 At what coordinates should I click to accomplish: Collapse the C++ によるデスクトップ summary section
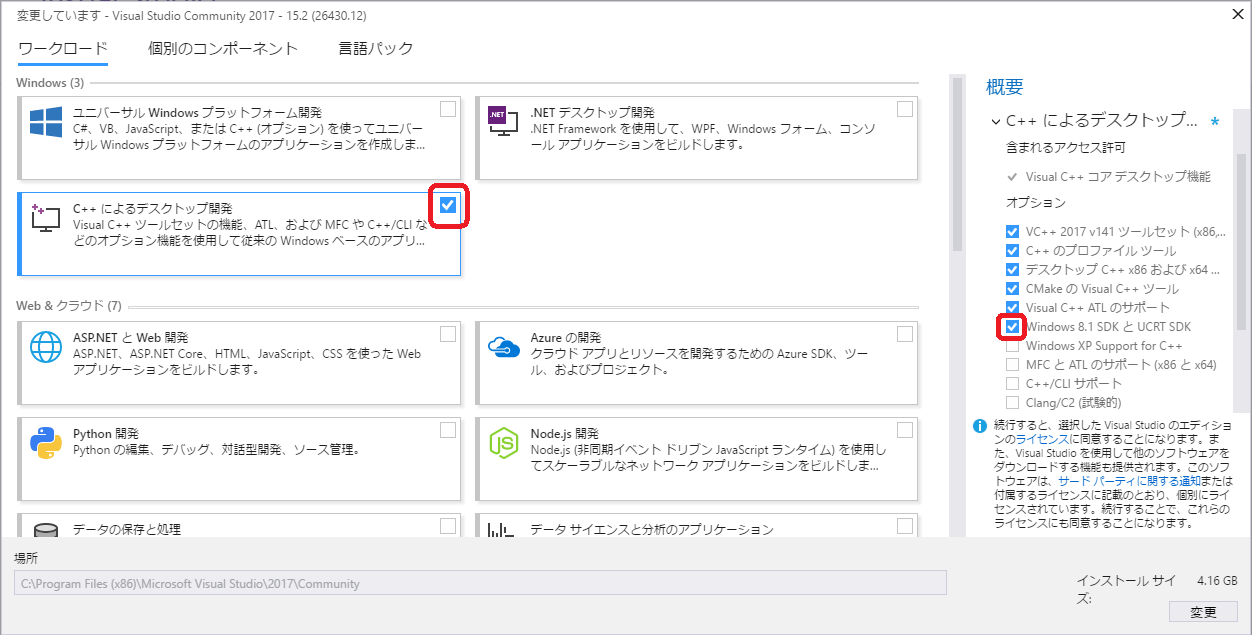[x=995, y=121]
